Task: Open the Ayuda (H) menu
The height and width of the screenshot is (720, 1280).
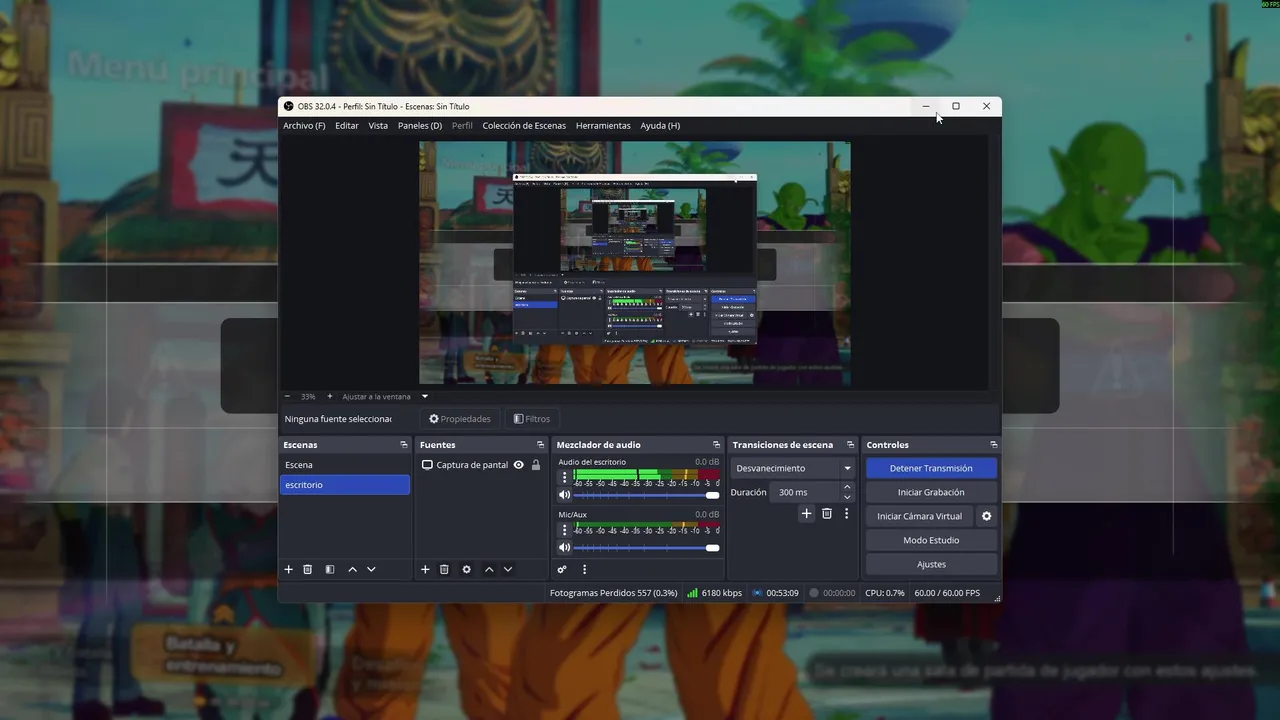Action: [x=660, y=126]
